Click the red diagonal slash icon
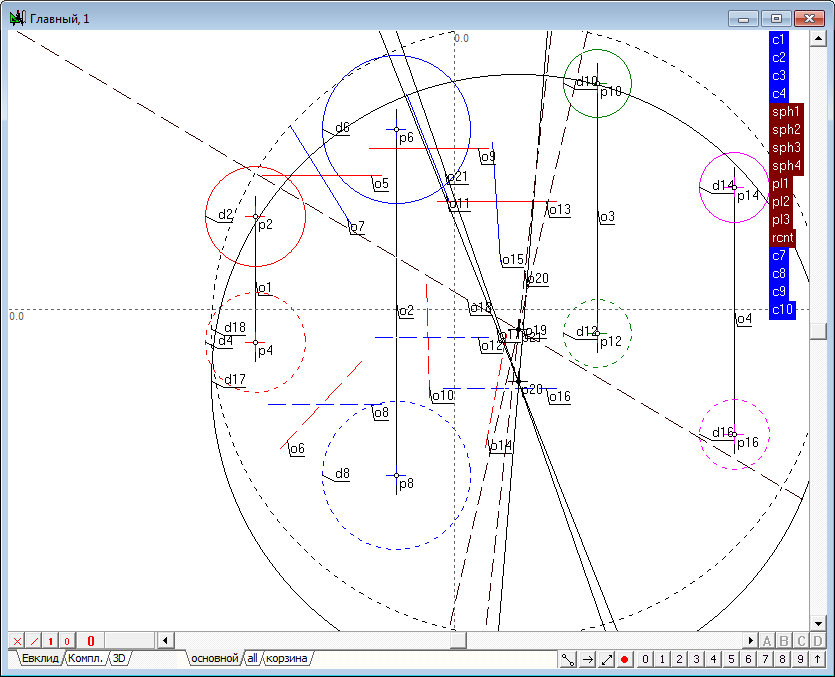The height and width of the screenshot is (677, 835). coord(34,641)
